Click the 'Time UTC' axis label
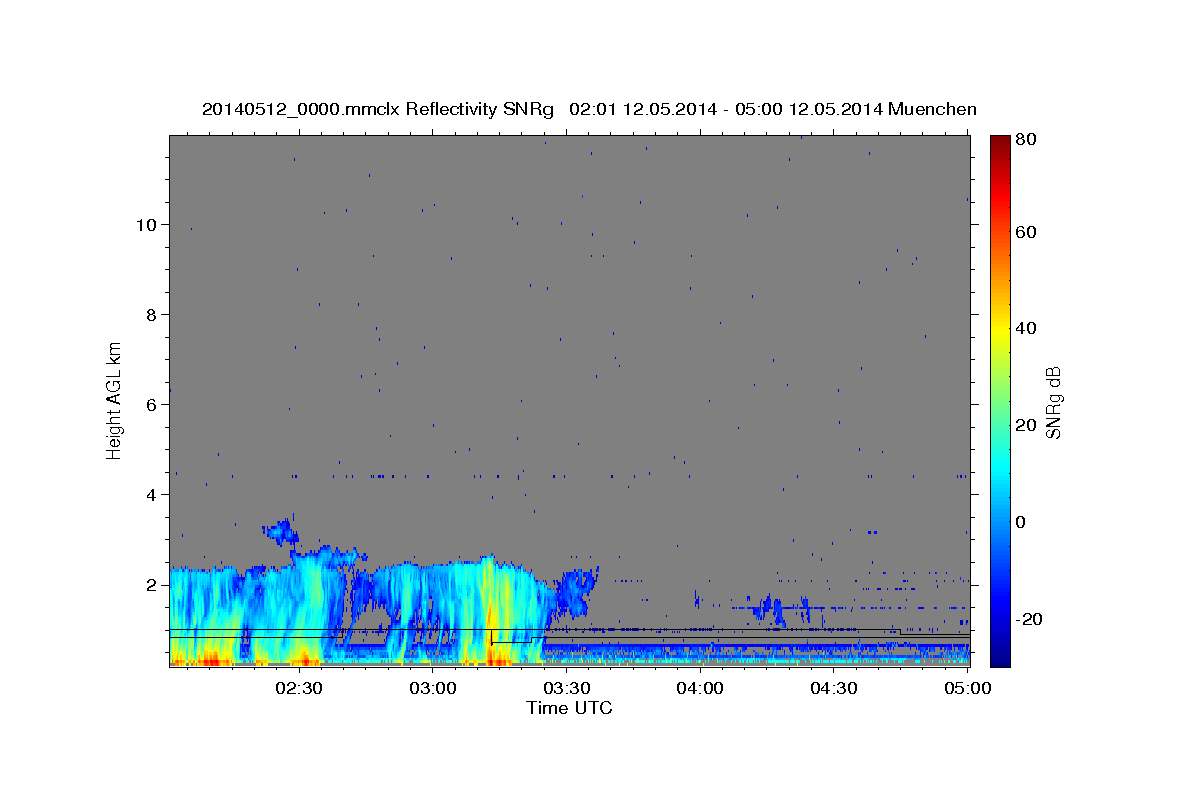The height and width of the screenshot is (800, 1200). 569,708
